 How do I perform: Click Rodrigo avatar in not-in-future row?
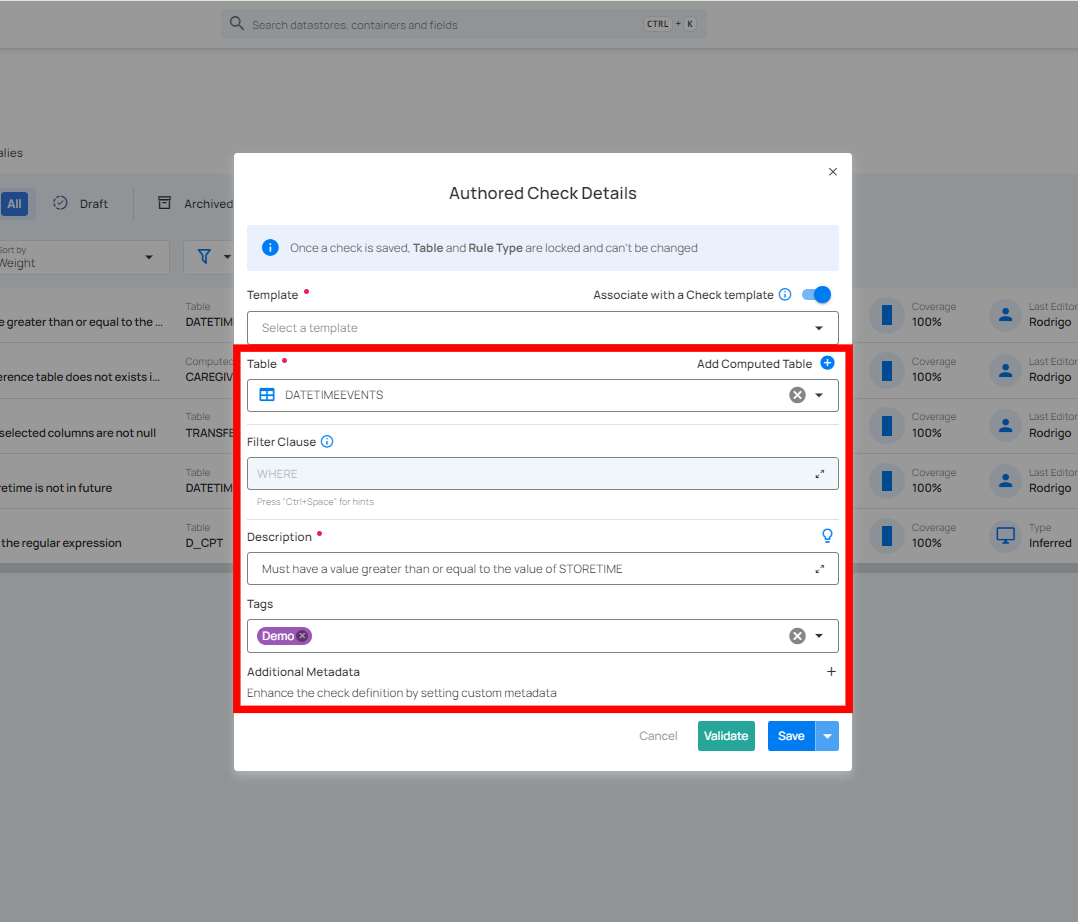click(x=1005, y=481)
